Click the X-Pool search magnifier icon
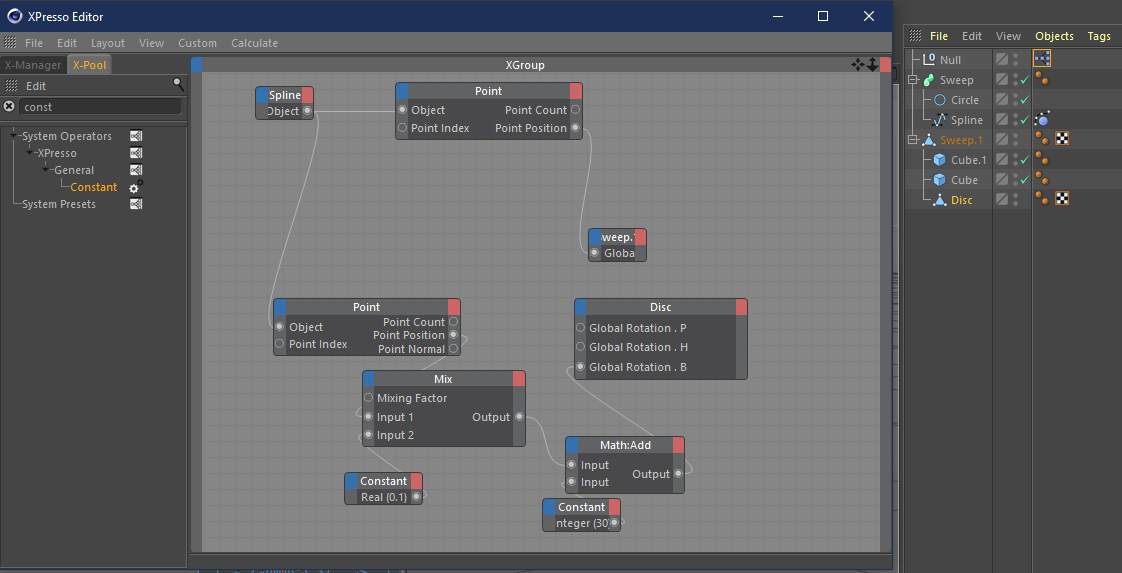Viewport: 1122px width, 573px height. click(178, 84)
